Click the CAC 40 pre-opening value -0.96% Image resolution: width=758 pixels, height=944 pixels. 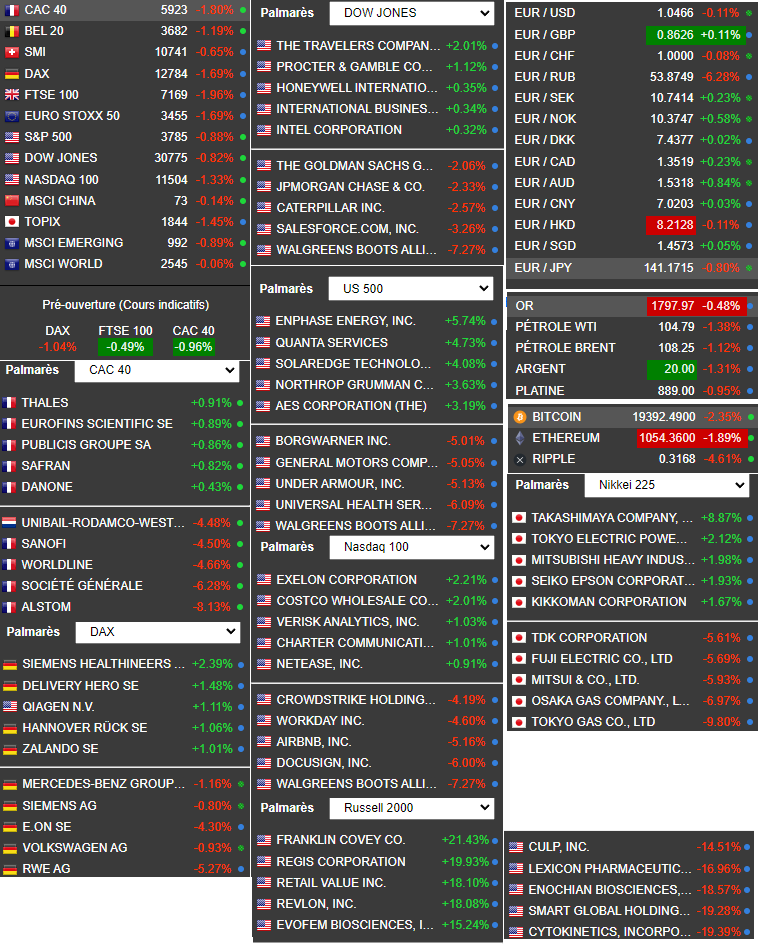[193, 347]
